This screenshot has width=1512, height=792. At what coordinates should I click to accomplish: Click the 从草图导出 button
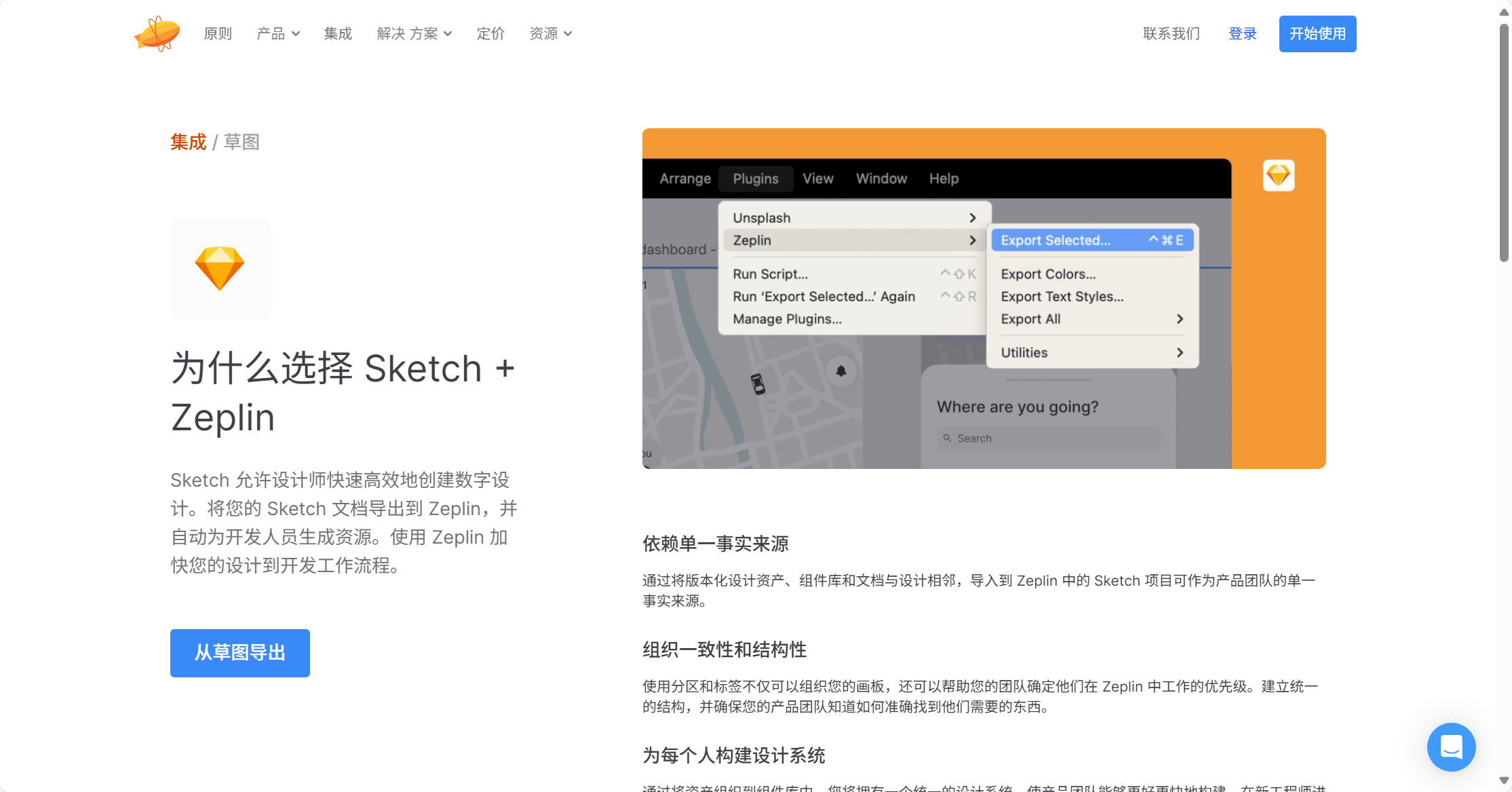(x=240, y=653)
